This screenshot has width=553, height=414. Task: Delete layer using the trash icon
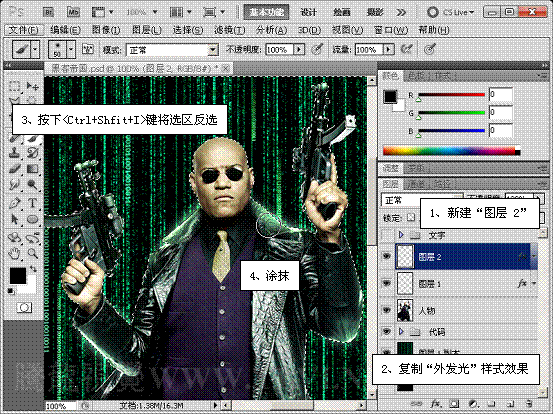528,404
